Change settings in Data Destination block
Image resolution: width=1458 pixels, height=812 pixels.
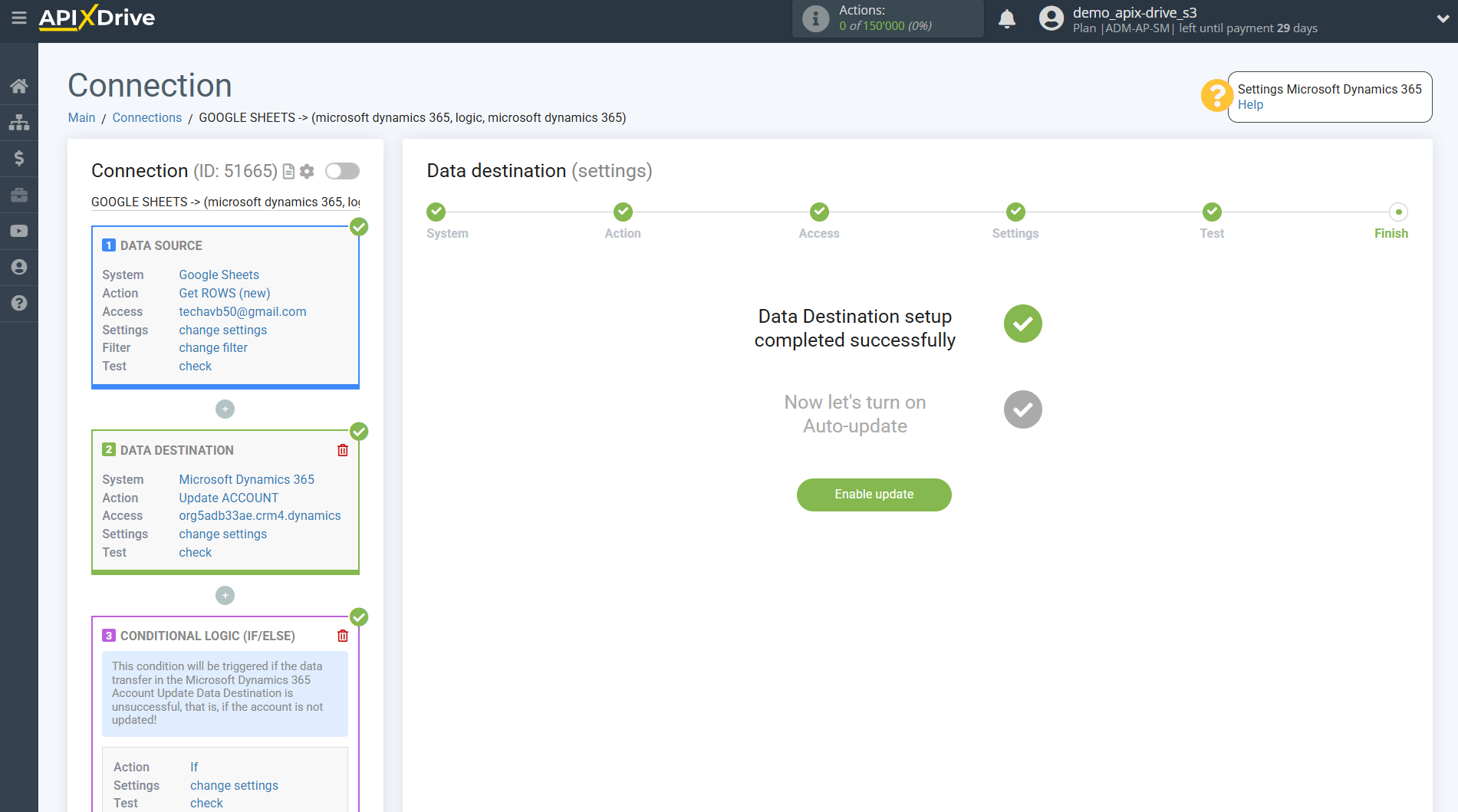click(x=223, y=534)
